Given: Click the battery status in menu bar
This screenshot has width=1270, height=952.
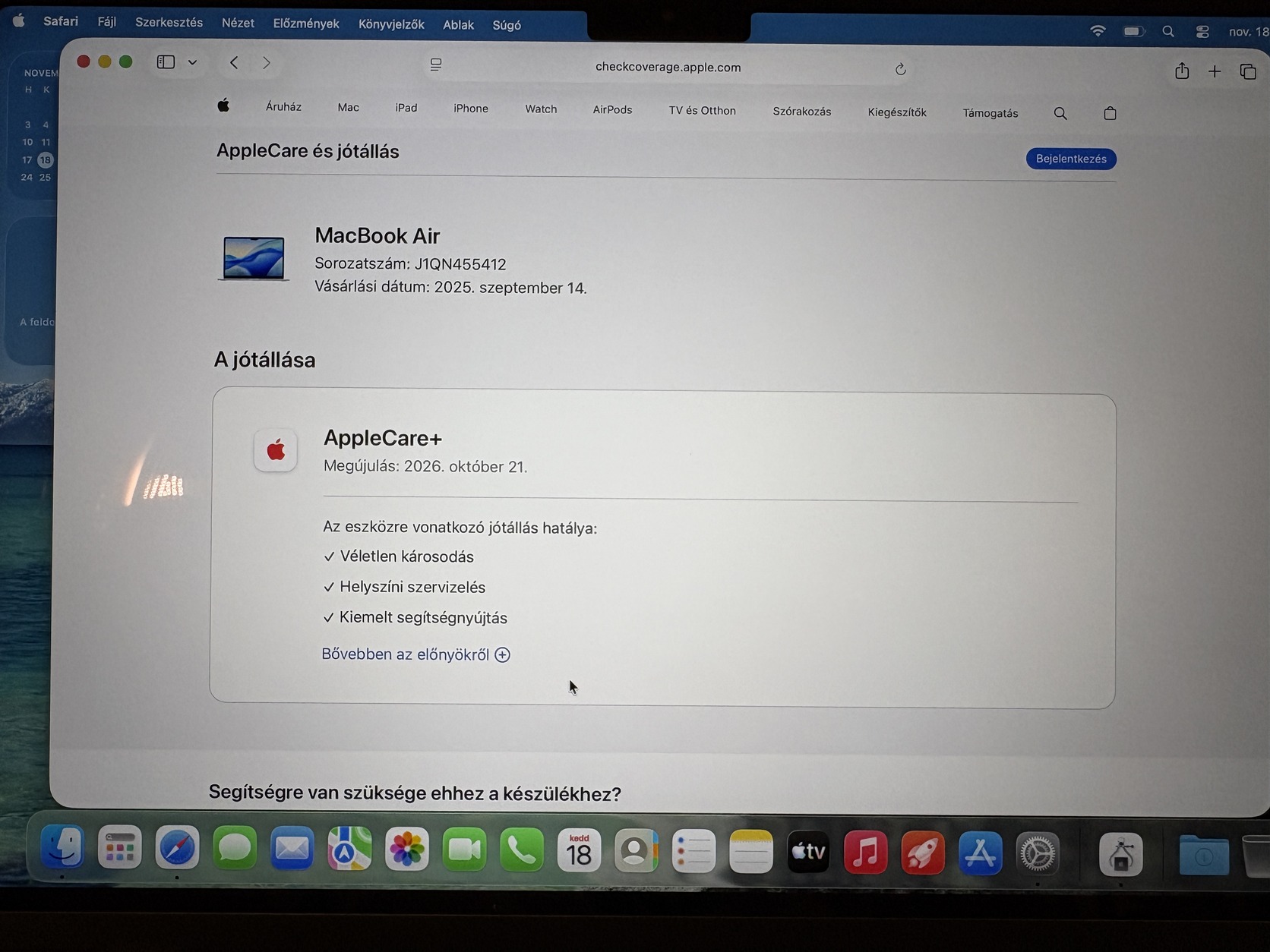Looking at the screenshot, I should [1133, 31].
